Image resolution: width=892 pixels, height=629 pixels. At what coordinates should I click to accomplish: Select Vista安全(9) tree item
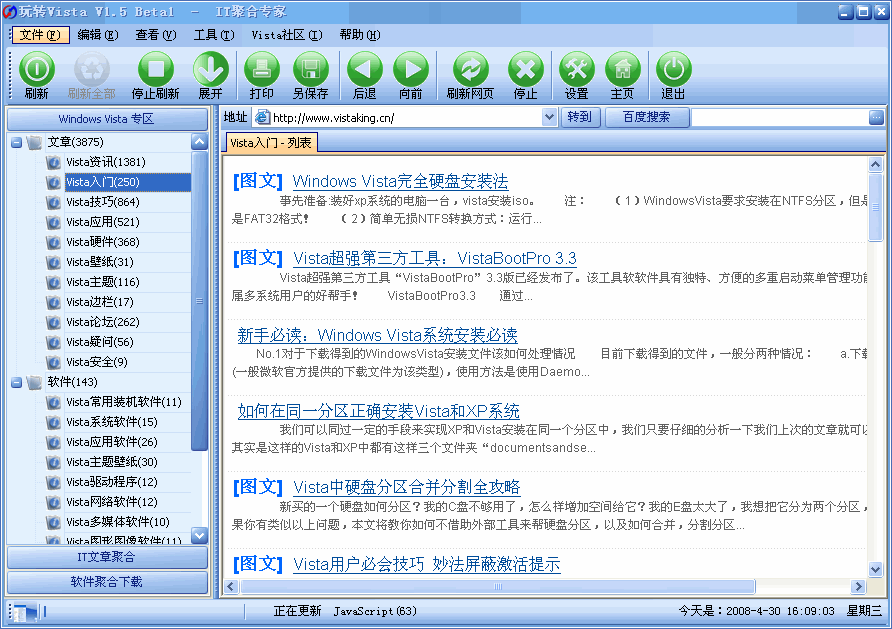coord(97,362)
